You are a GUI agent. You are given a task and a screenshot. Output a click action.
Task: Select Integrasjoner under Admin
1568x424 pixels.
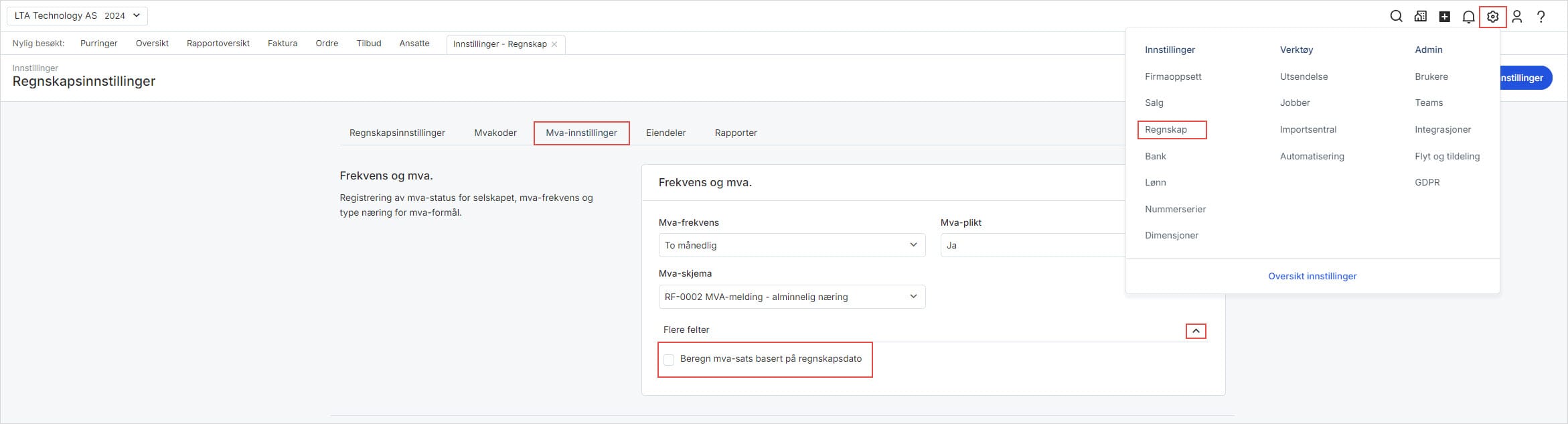pos(1442,129)
